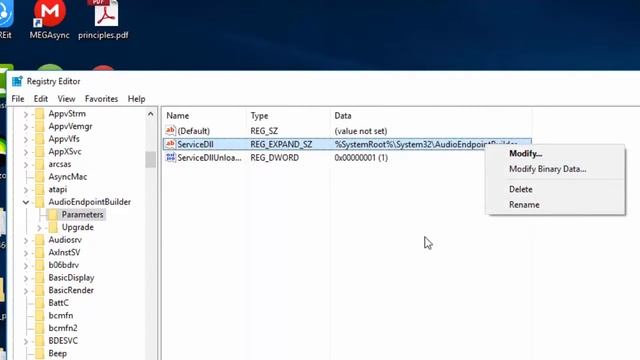Click the 0x00000001 (1) data cell

point(361,158)
